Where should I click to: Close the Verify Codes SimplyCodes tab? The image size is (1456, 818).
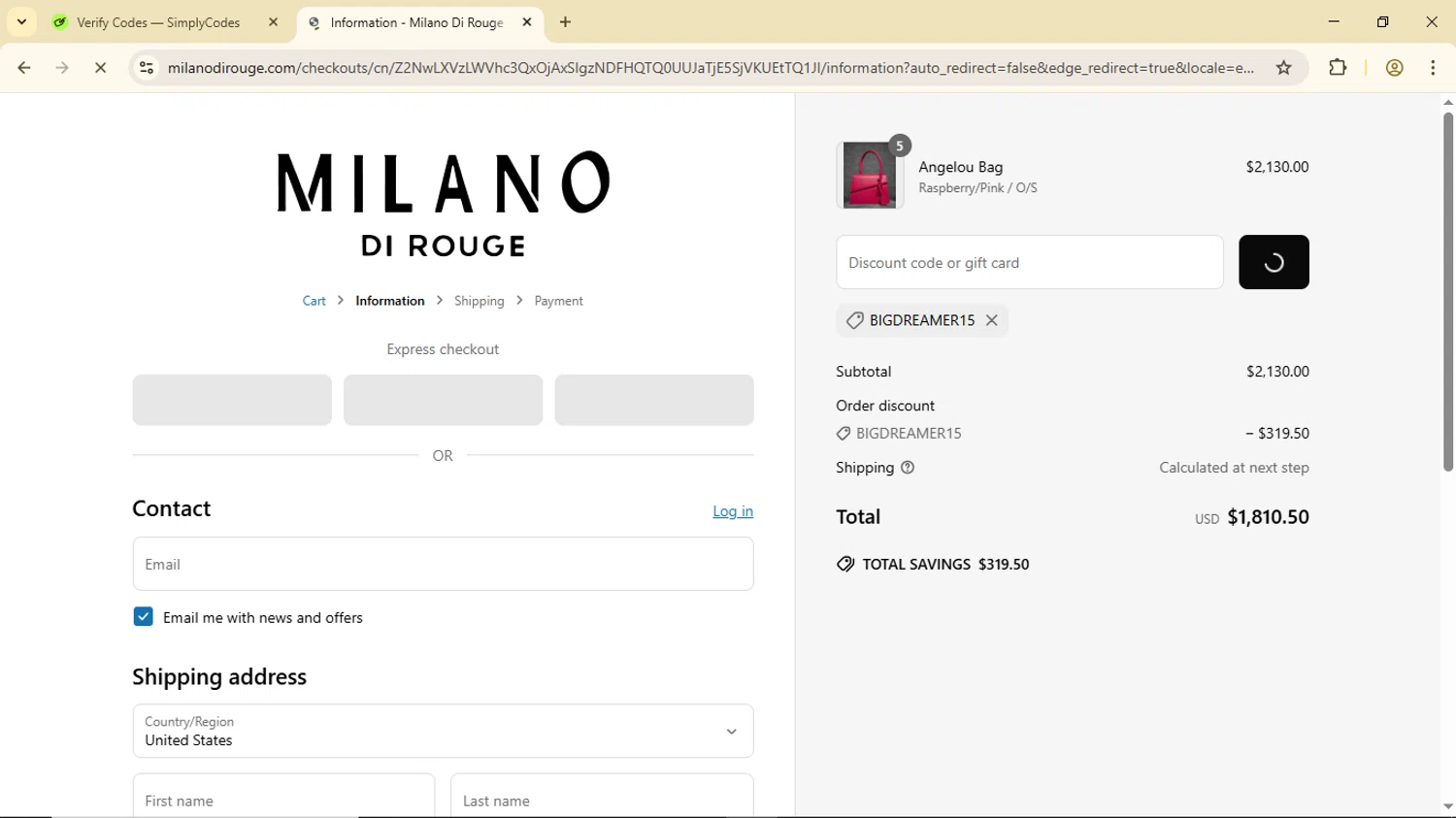click(x=273, y=22)
